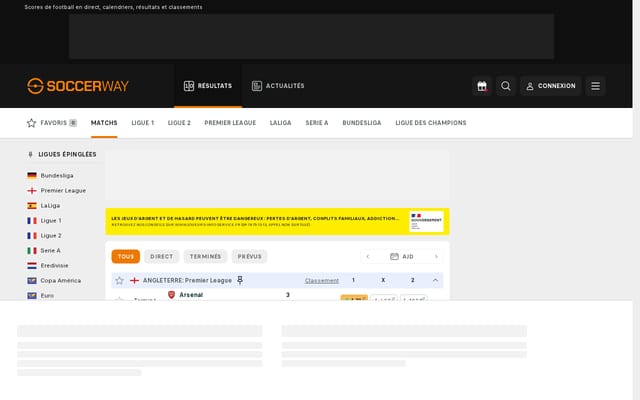Open Favoris with star icon
This screenshot has height=400, width=640.
click(x=51, y=123)
